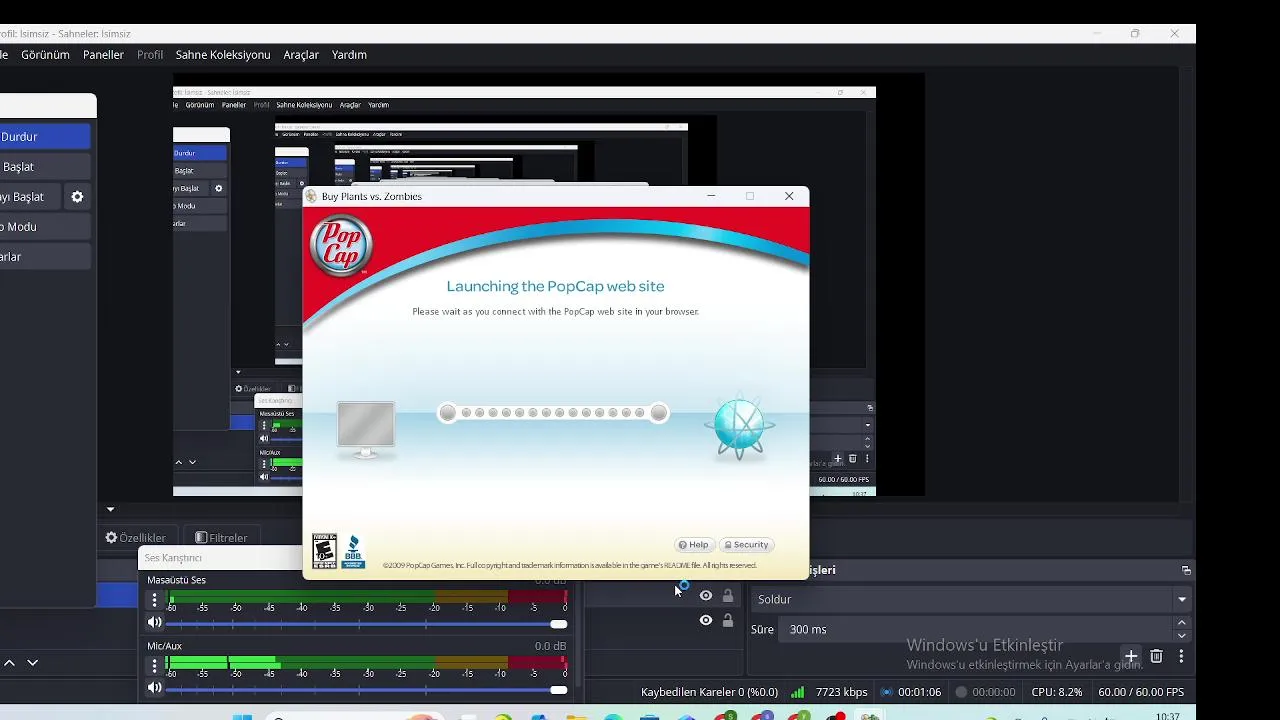Click the 'CPU: 8.2%' status text

point(1056,692)
